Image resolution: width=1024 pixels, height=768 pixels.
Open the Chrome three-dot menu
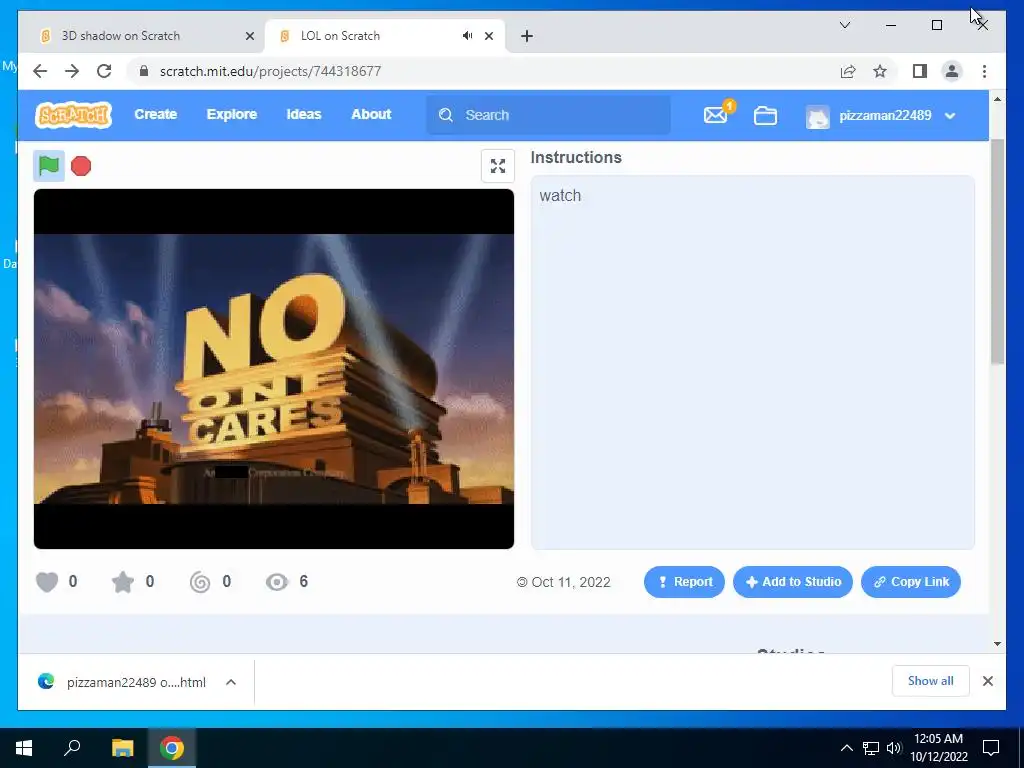coord(984,71)
